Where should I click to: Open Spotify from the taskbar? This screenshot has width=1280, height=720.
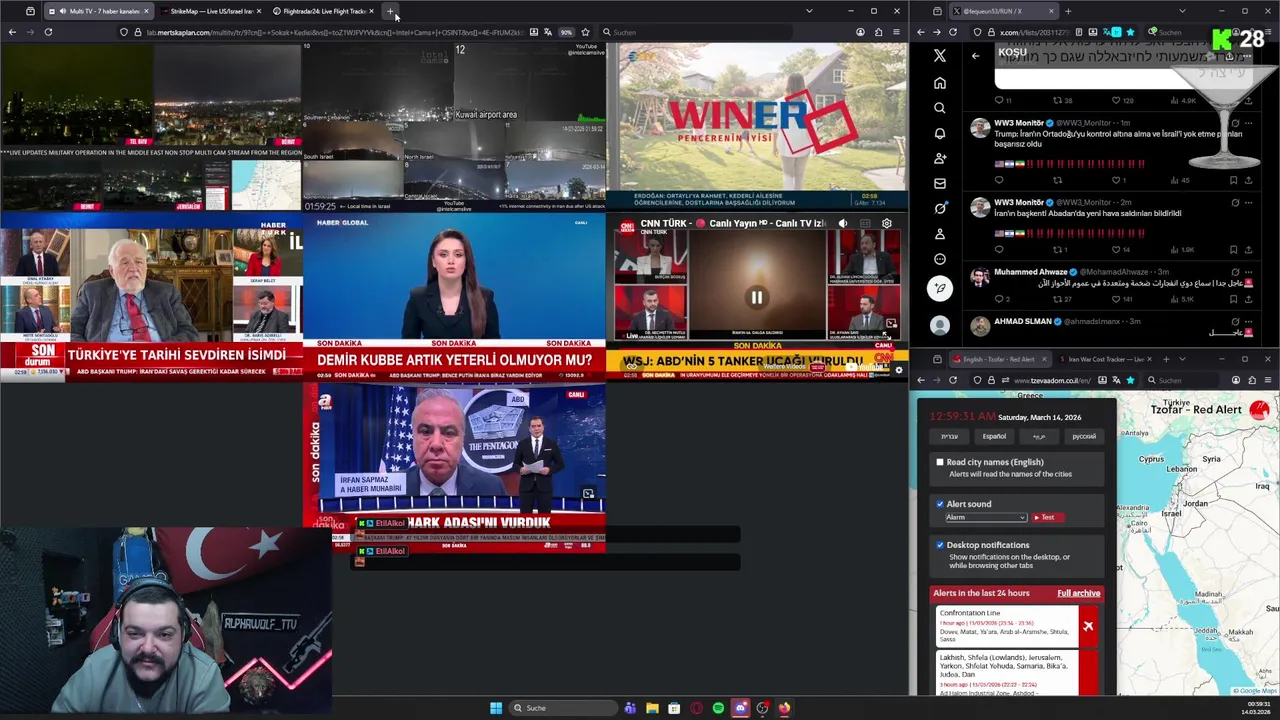point(718,708)
